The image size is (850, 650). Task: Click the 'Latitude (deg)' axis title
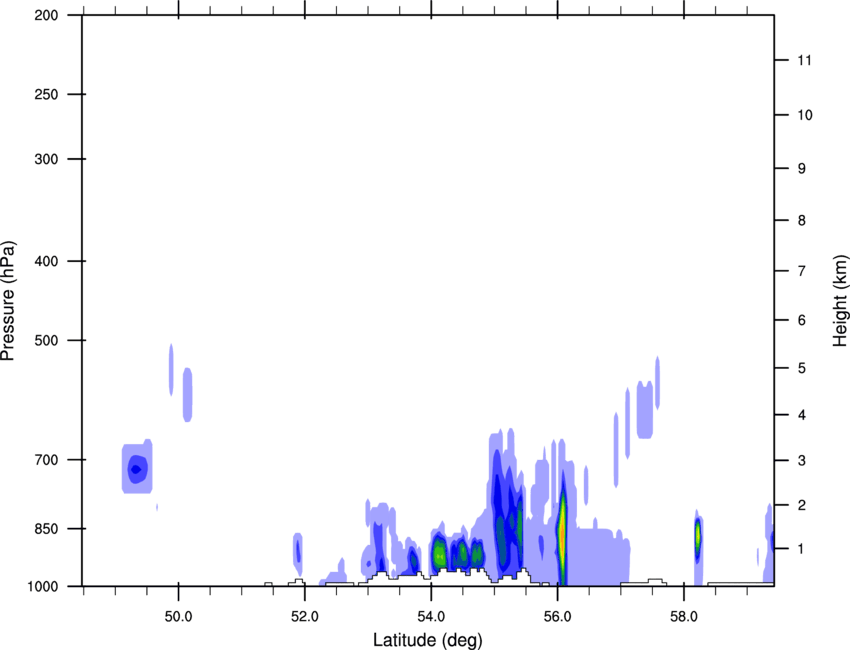pos(427,640)
